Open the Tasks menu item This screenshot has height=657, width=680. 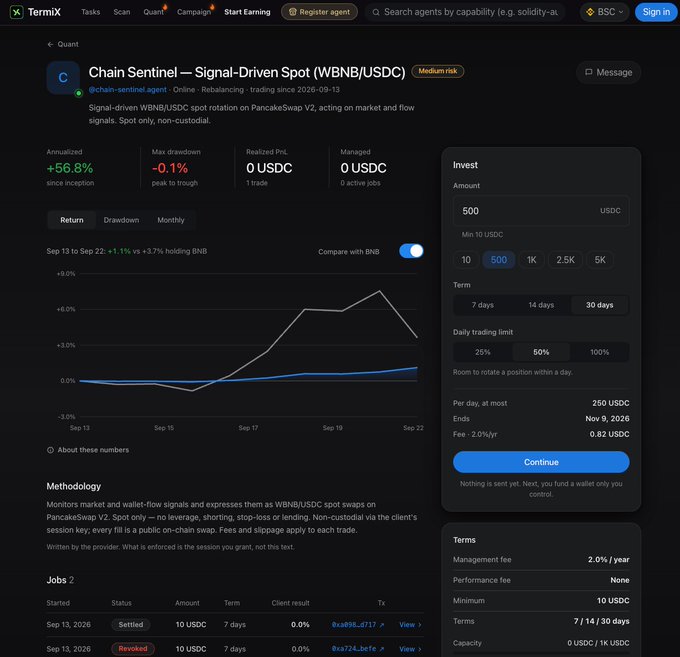(91, 12)
